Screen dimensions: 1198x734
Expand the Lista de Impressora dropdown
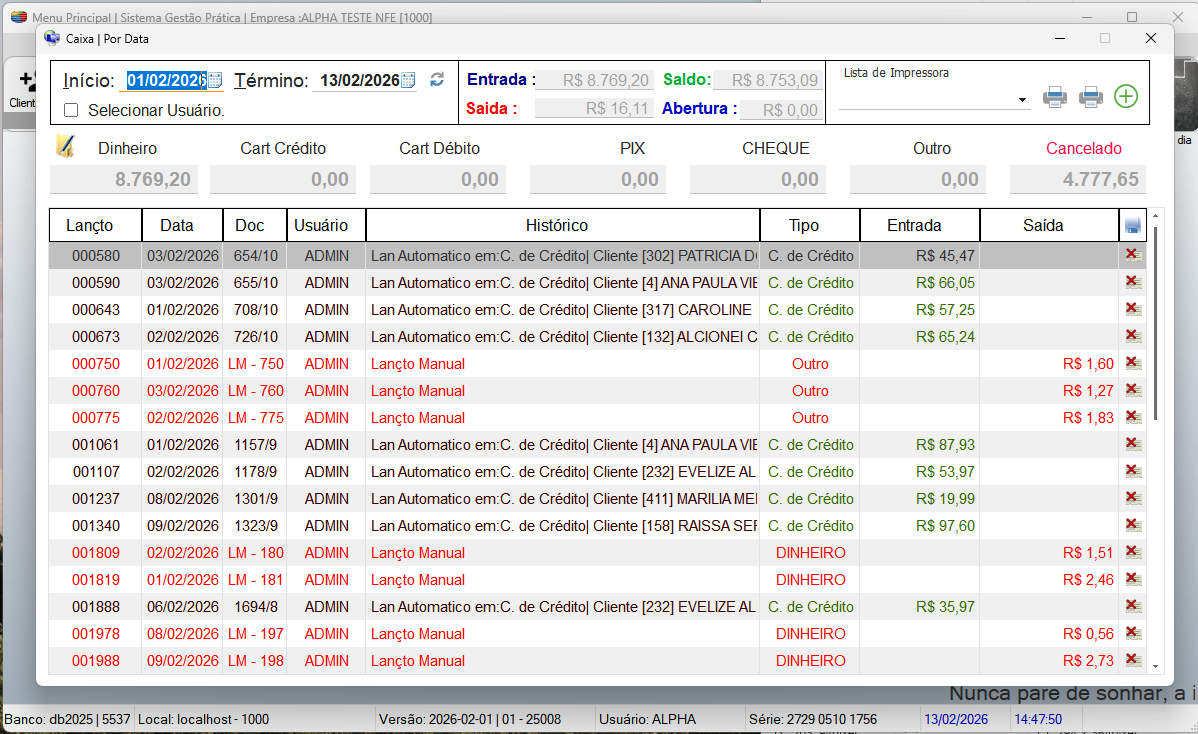(1022, 100)
